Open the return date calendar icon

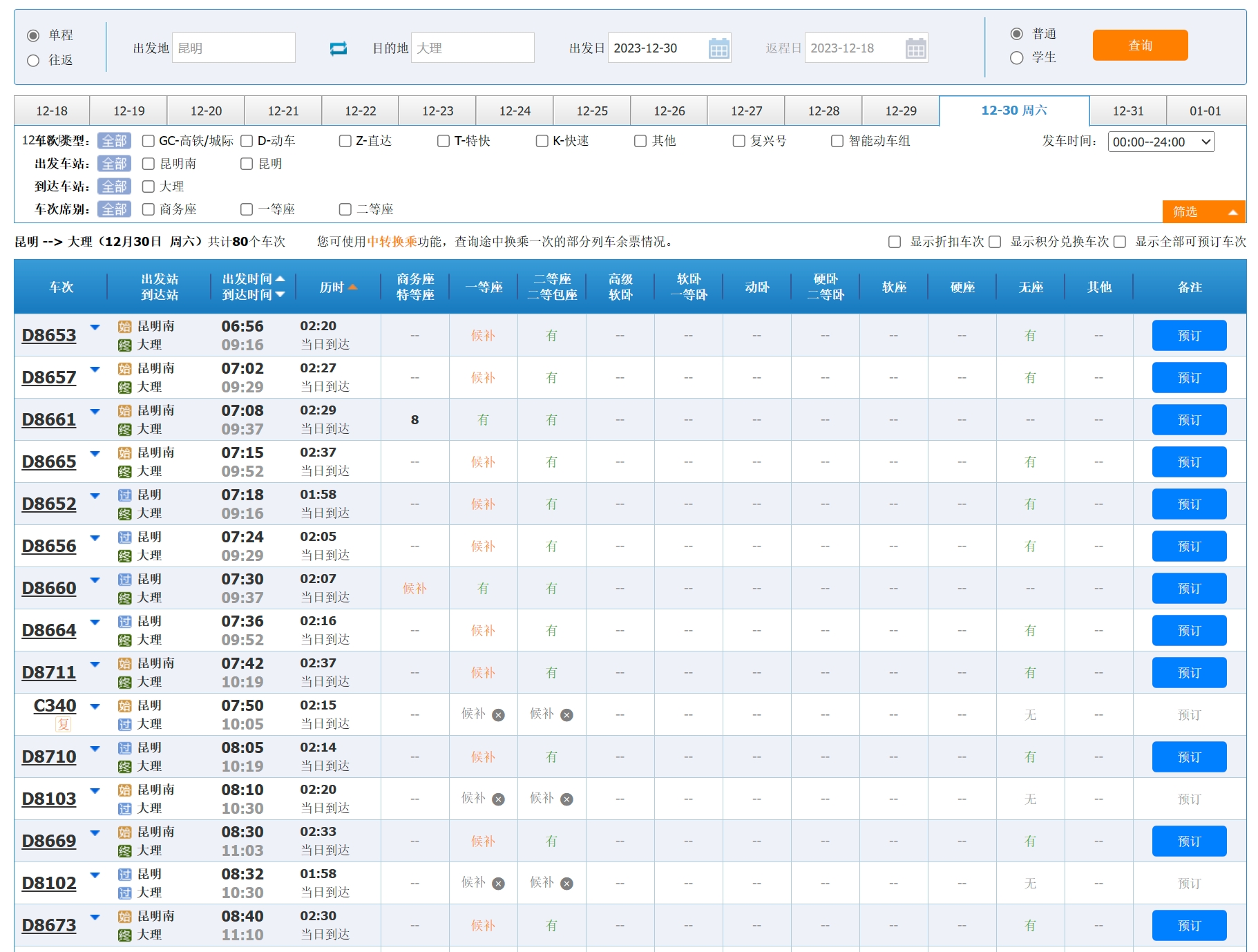[x=915, y=48]
